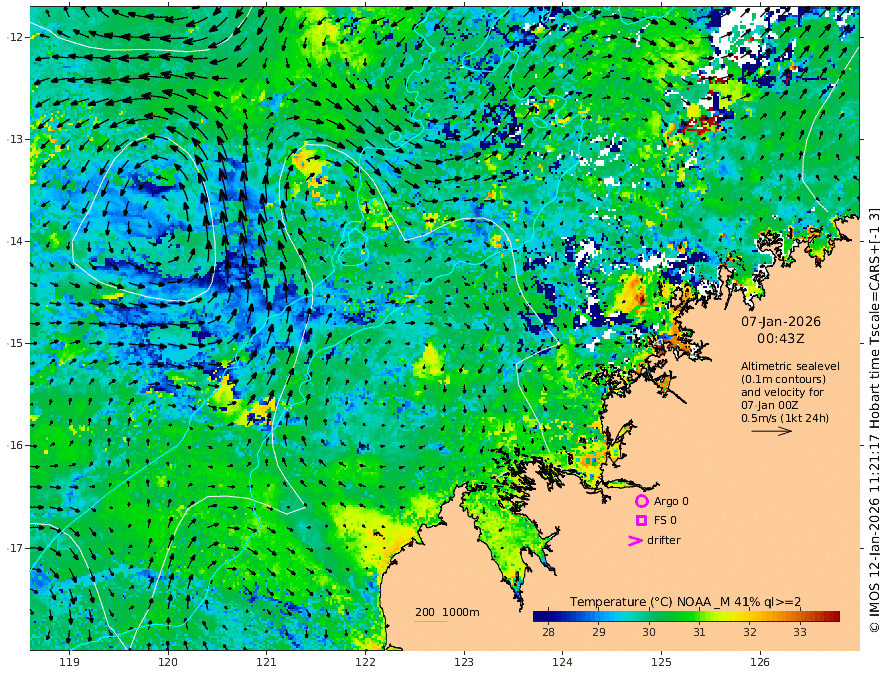Click the 'drifter' legend label
880x680 pixels.
pyautogui.click(x=664, y=540)
